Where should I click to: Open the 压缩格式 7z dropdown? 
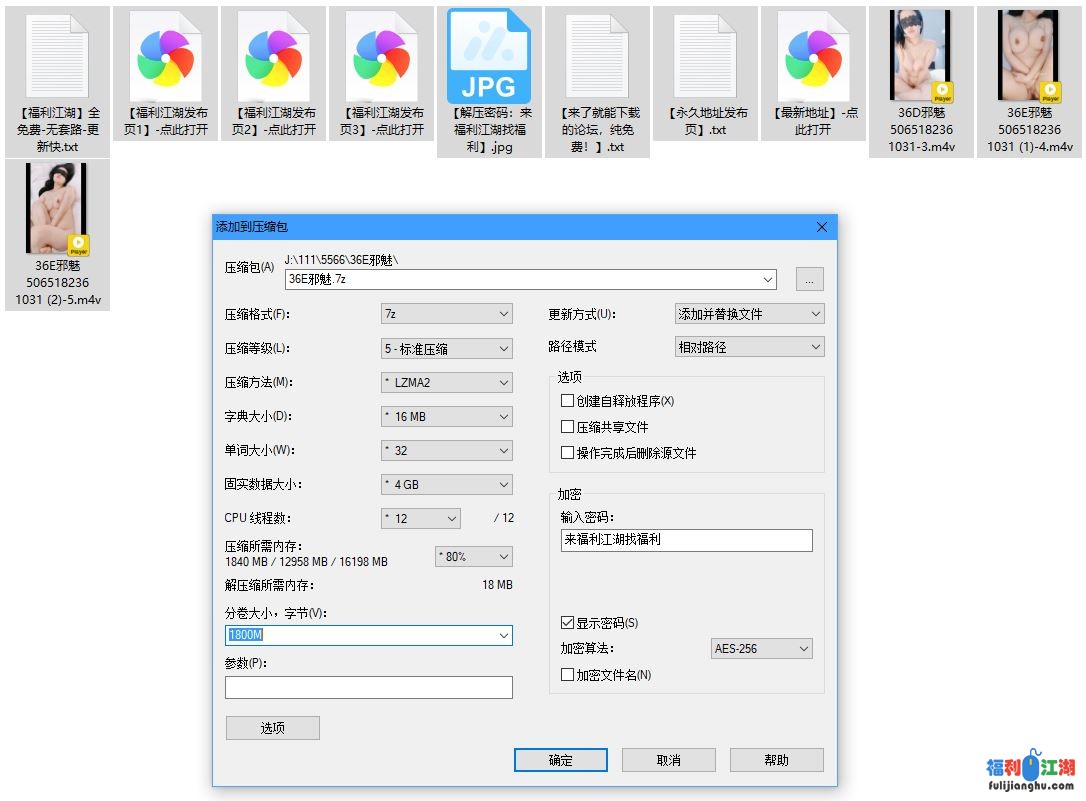pyautogui.click(x=447, y=314)
